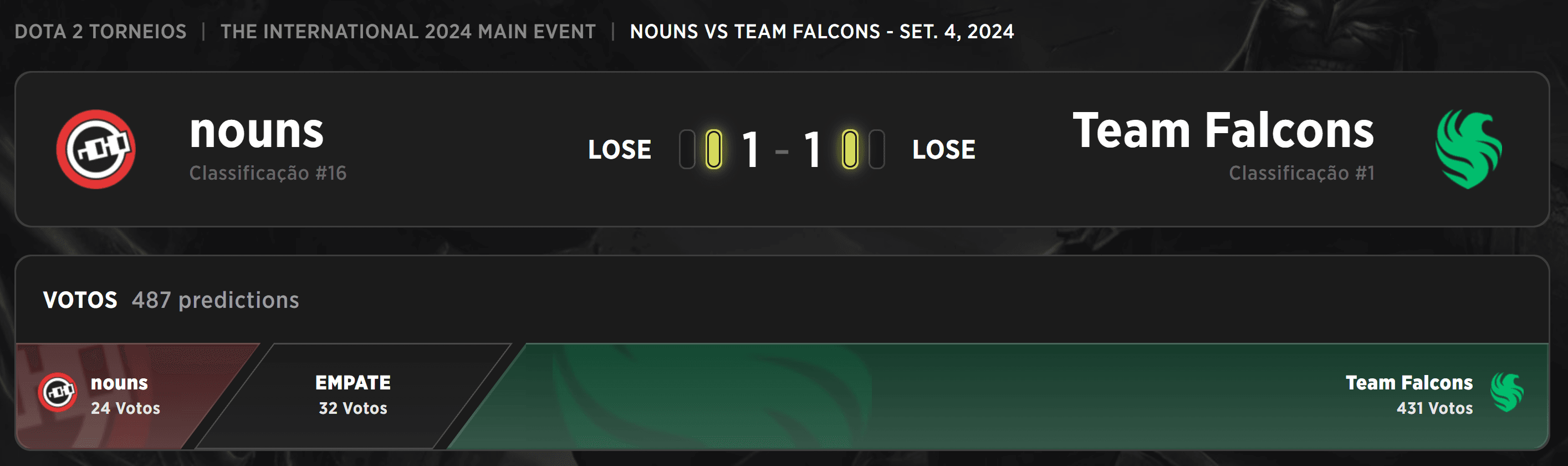Viewport: 1568px width, 466px height.
Task: Click the 431 Votos Falcons count
Action: click(x=1434, y=408)
